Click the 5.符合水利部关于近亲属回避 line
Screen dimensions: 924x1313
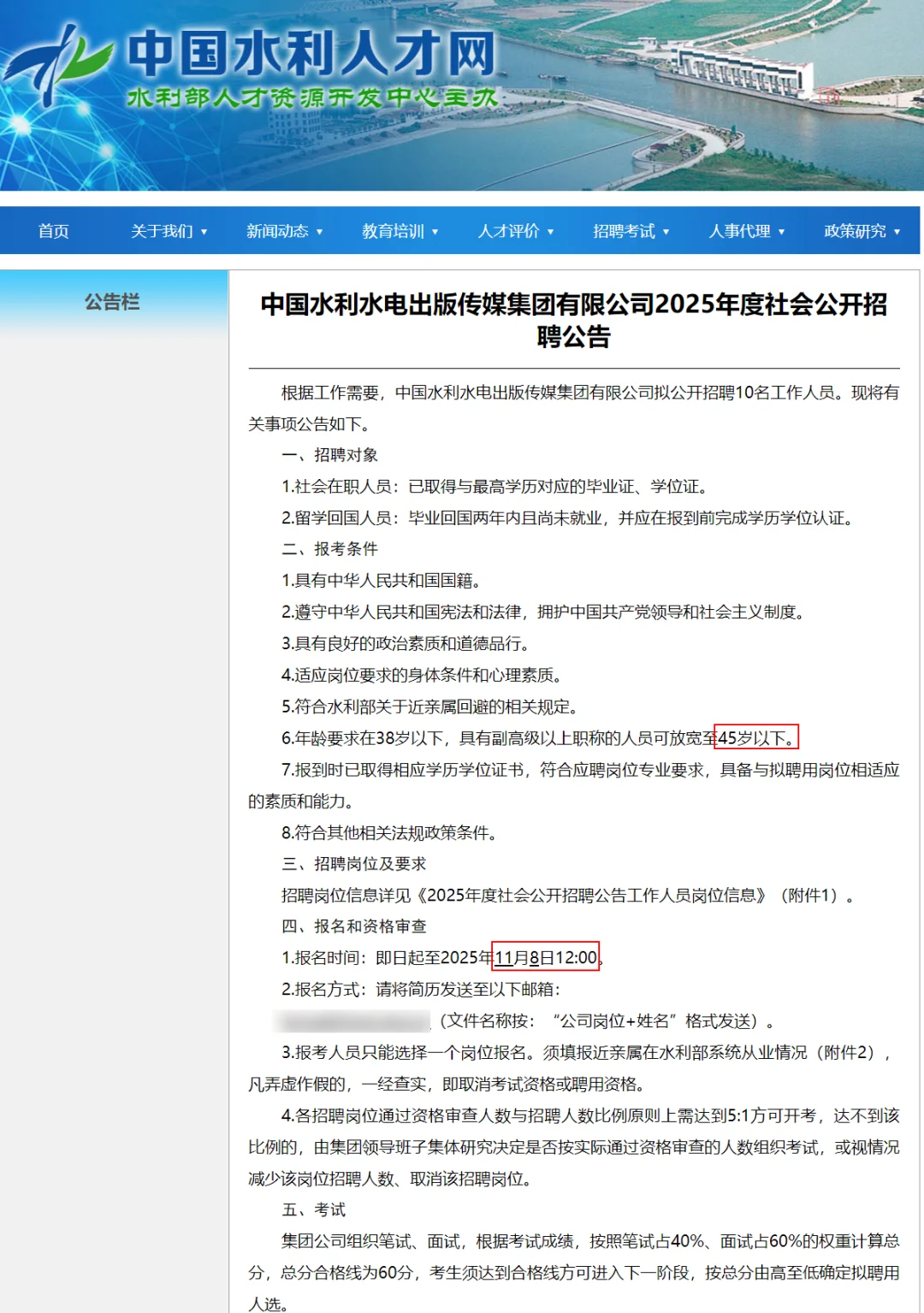tap(432, 707)
